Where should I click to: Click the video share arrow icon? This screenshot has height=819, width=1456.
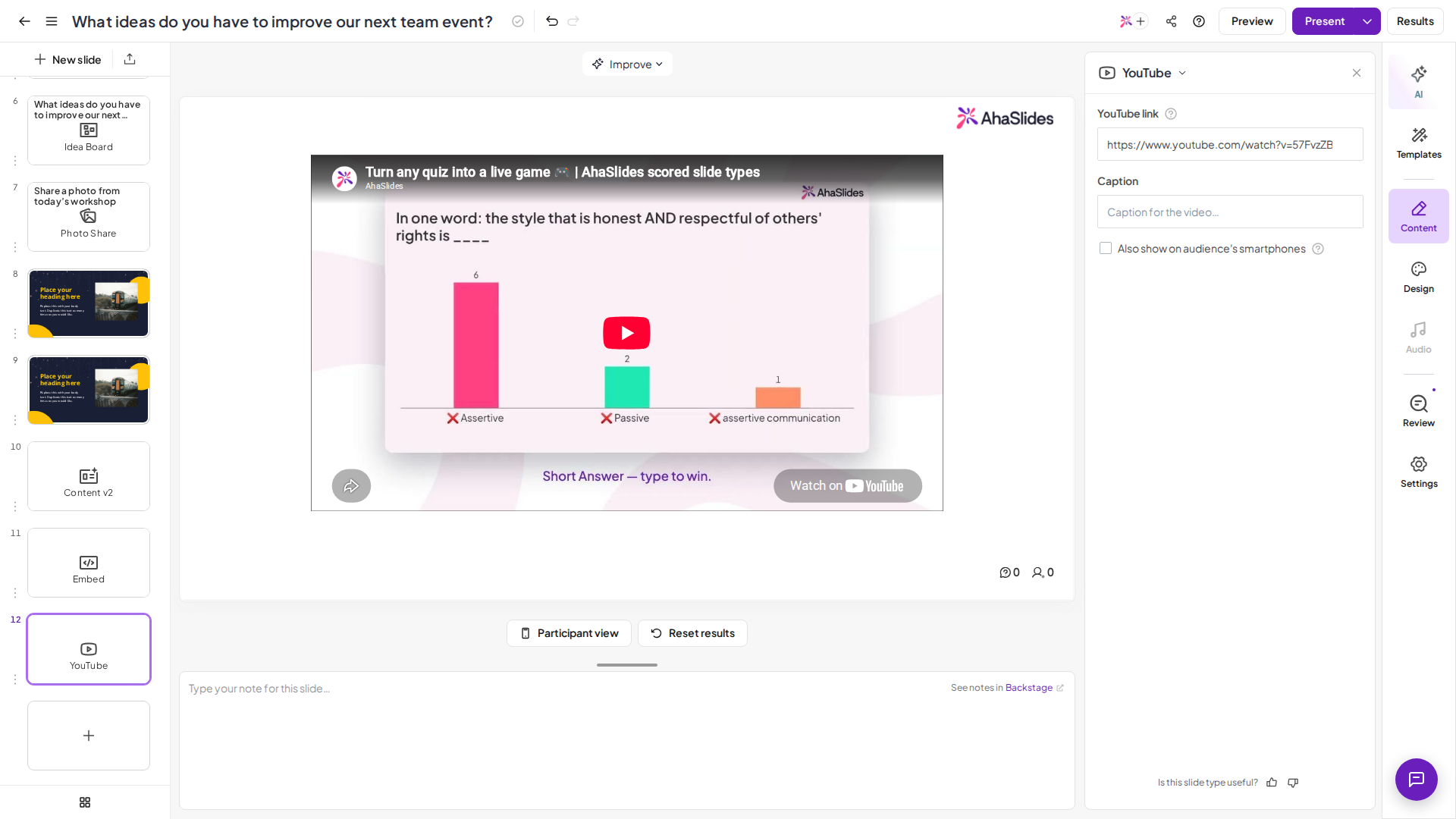[x=351, y=486]
